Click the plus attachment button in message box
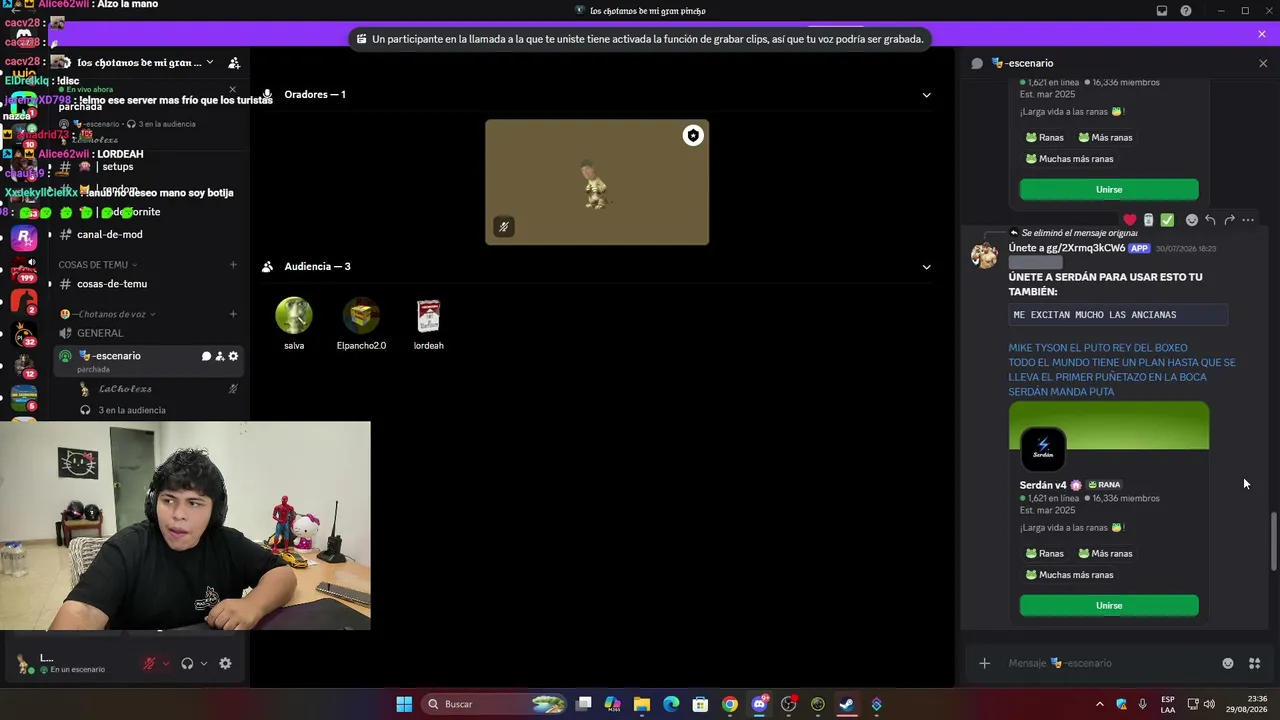The width and height of the screenshot is (1280, 720). pyautogui.click(x=984, y=663)
